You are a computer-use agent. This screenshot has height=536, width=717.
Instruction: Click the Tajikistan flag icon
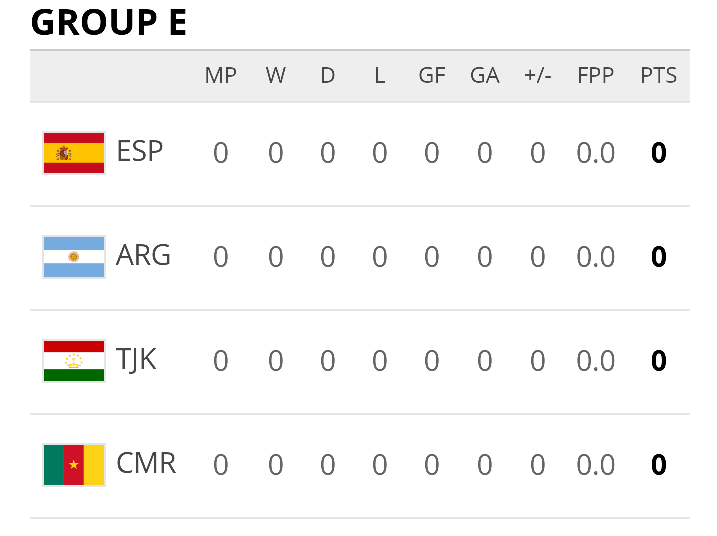[74, 361]
